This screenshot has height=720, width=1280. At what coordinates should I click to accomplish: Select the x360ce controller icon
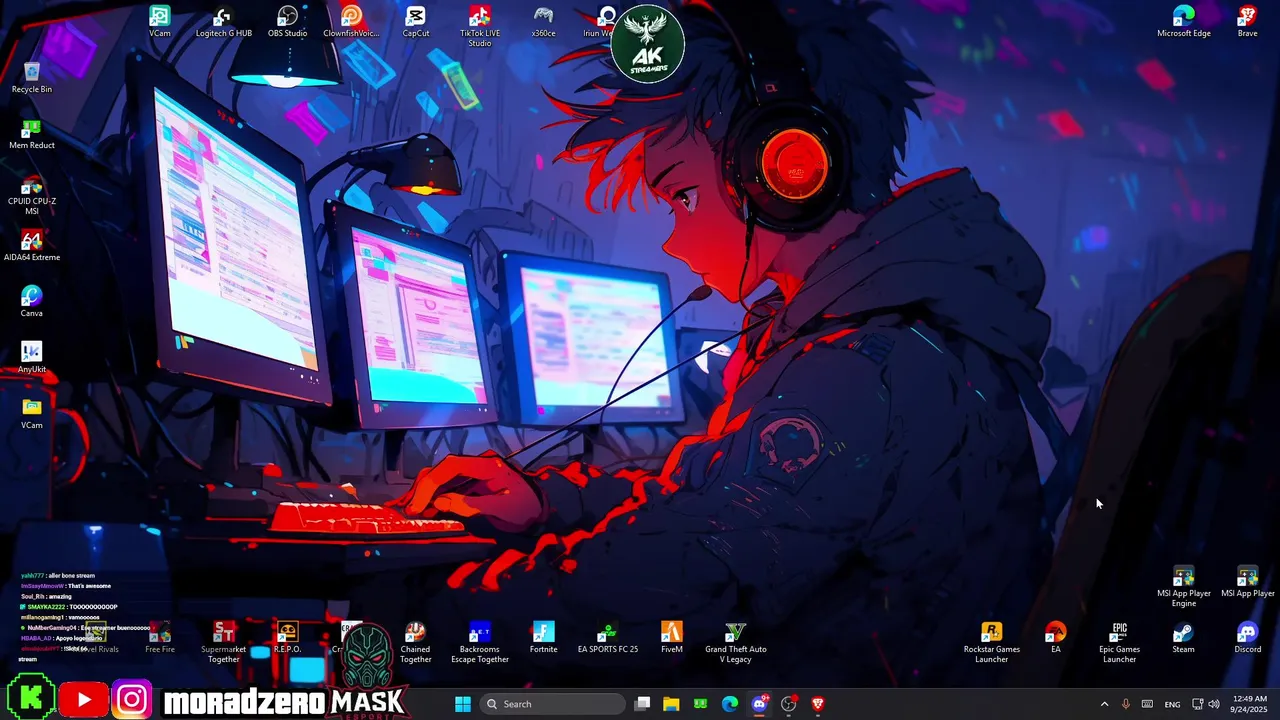(x=543, y=22)
